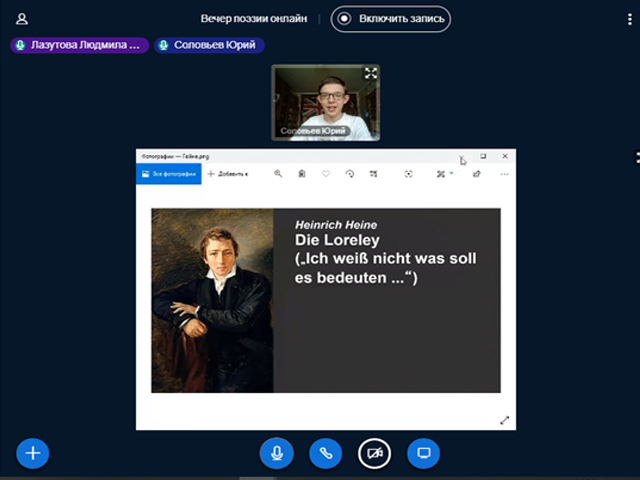Click the share screen button
640x480 pixels.
423,453
